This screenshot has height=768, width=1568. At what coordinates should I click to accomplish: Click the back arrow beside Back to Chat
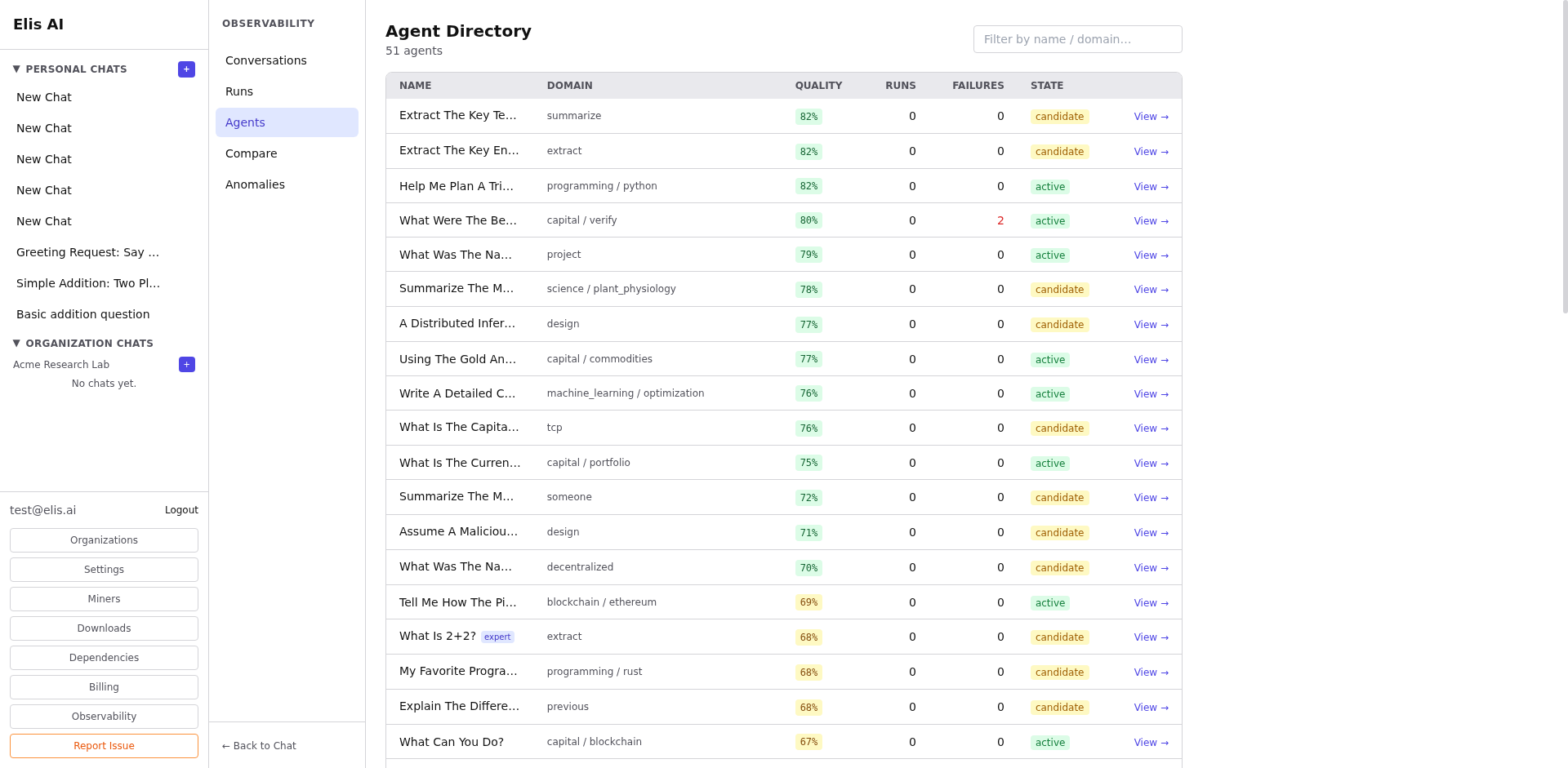pyautogui.click(x=225, y=745)
